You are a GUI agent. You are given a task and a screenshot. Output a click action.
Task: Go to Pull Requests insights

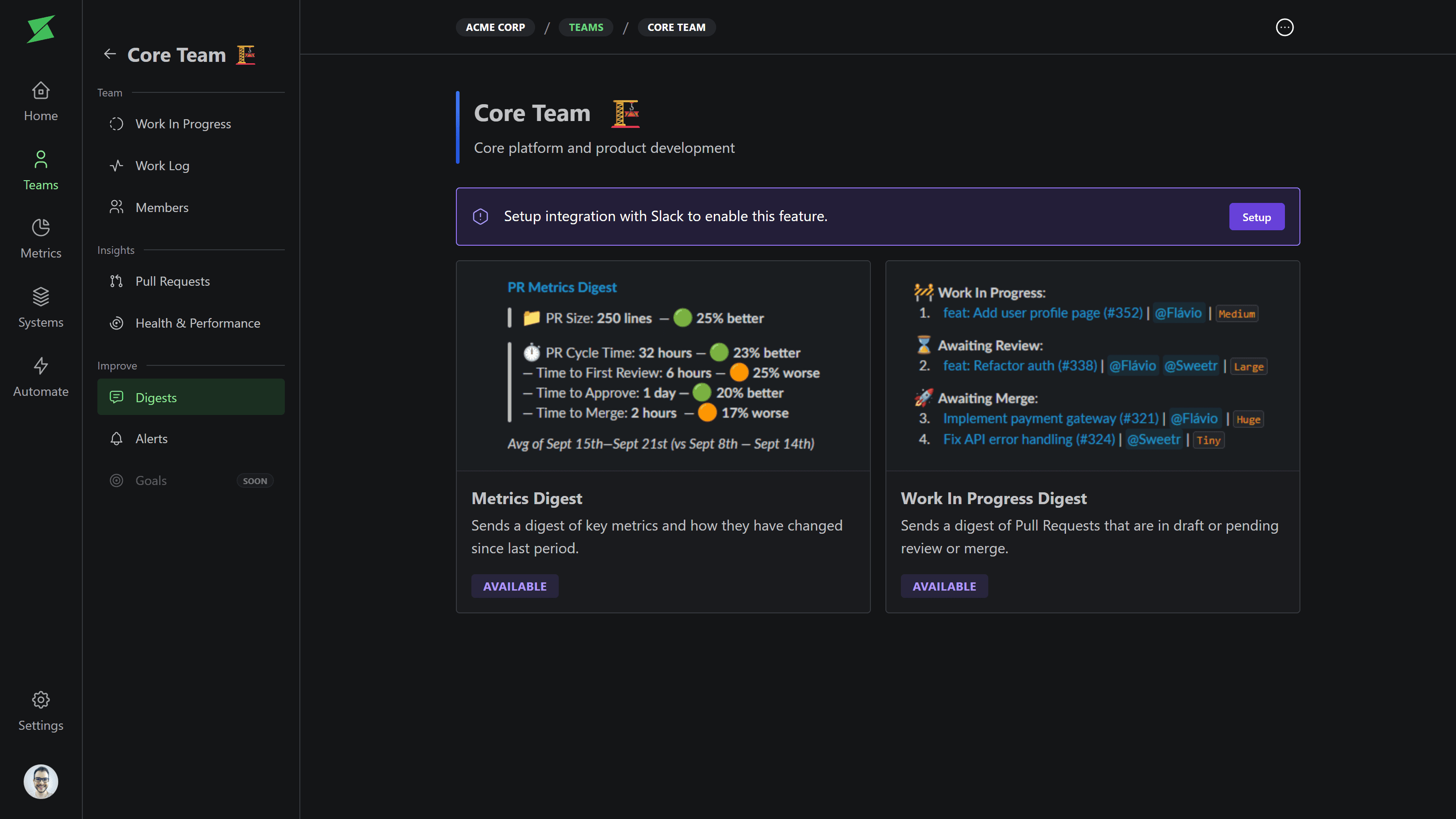(172, 282)
